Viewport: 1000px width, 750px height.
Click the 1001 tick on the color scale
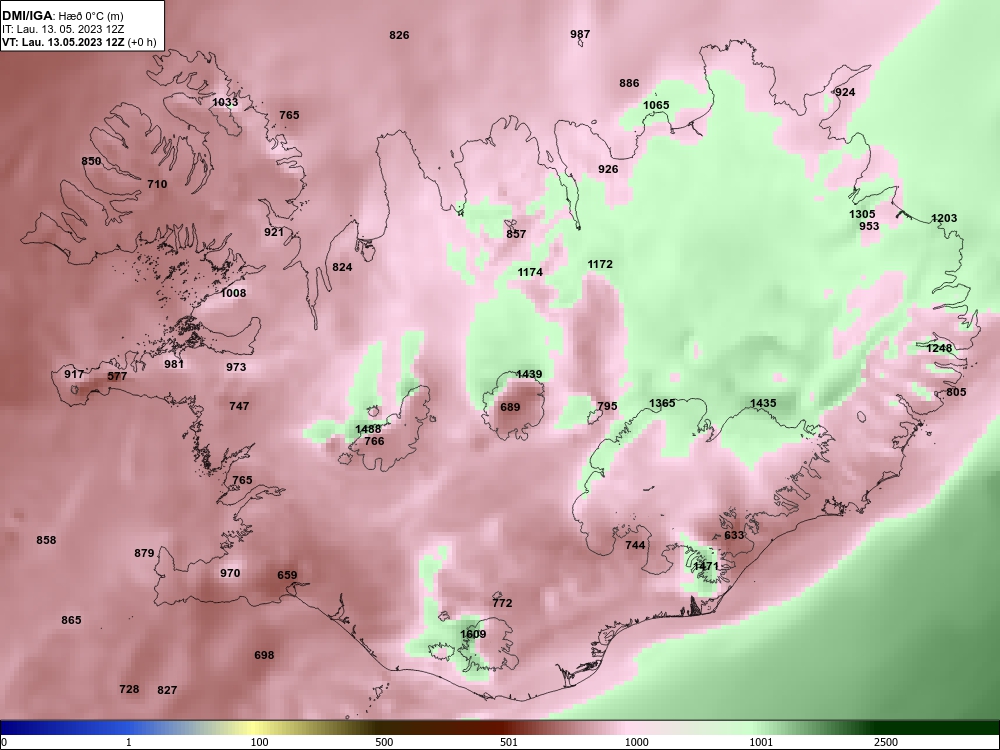pos(761,742)
